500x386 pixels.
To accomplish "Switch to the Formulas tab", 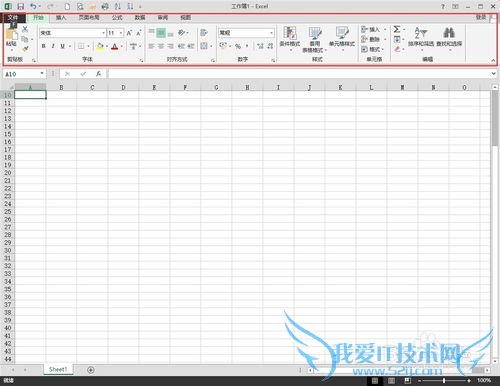I will coord(117,18).
